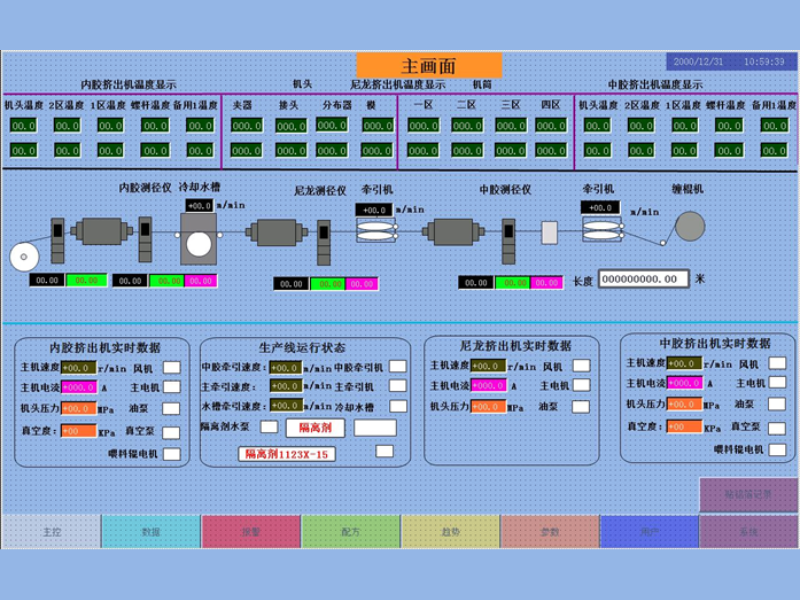Click magenta 主机电流 value in 内胶挤出机实时数据
Viewport: 800px width, 600px height.
coord(79,387)
